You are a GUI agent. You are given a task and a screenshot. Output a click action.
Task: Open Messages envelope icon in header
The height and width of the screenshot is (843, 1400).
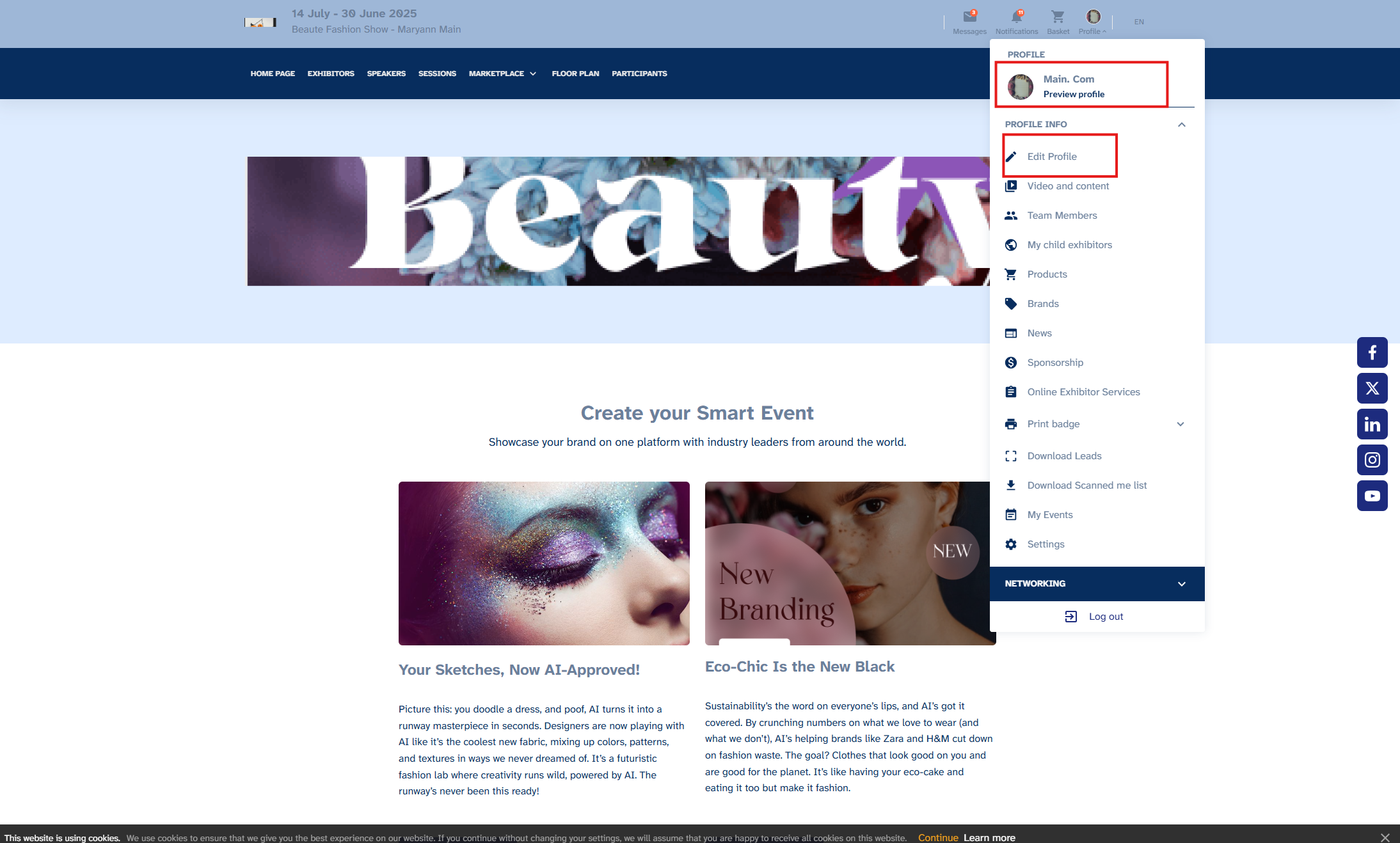969,17
